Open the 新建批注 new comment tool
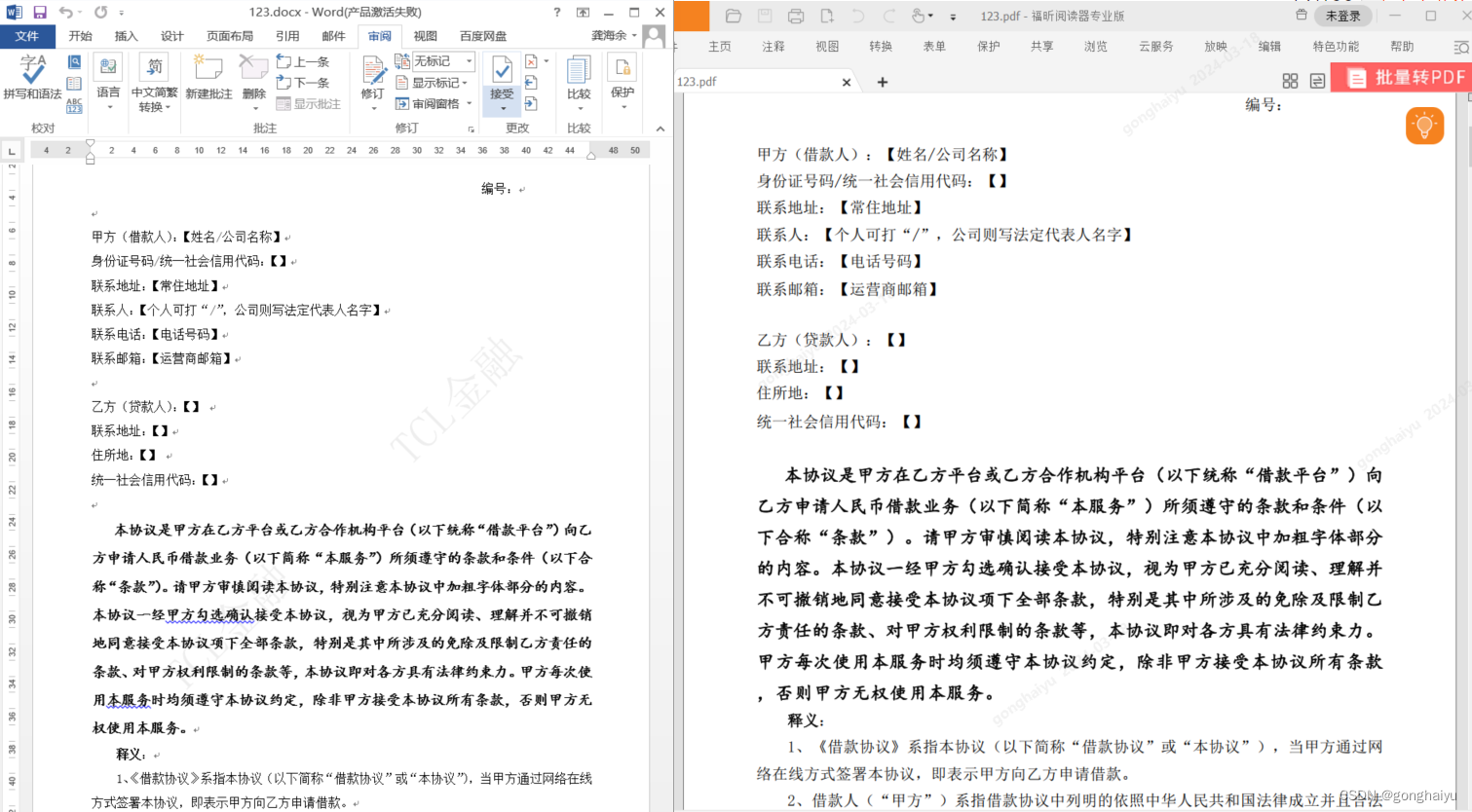1472x812 pixels. 208,78
